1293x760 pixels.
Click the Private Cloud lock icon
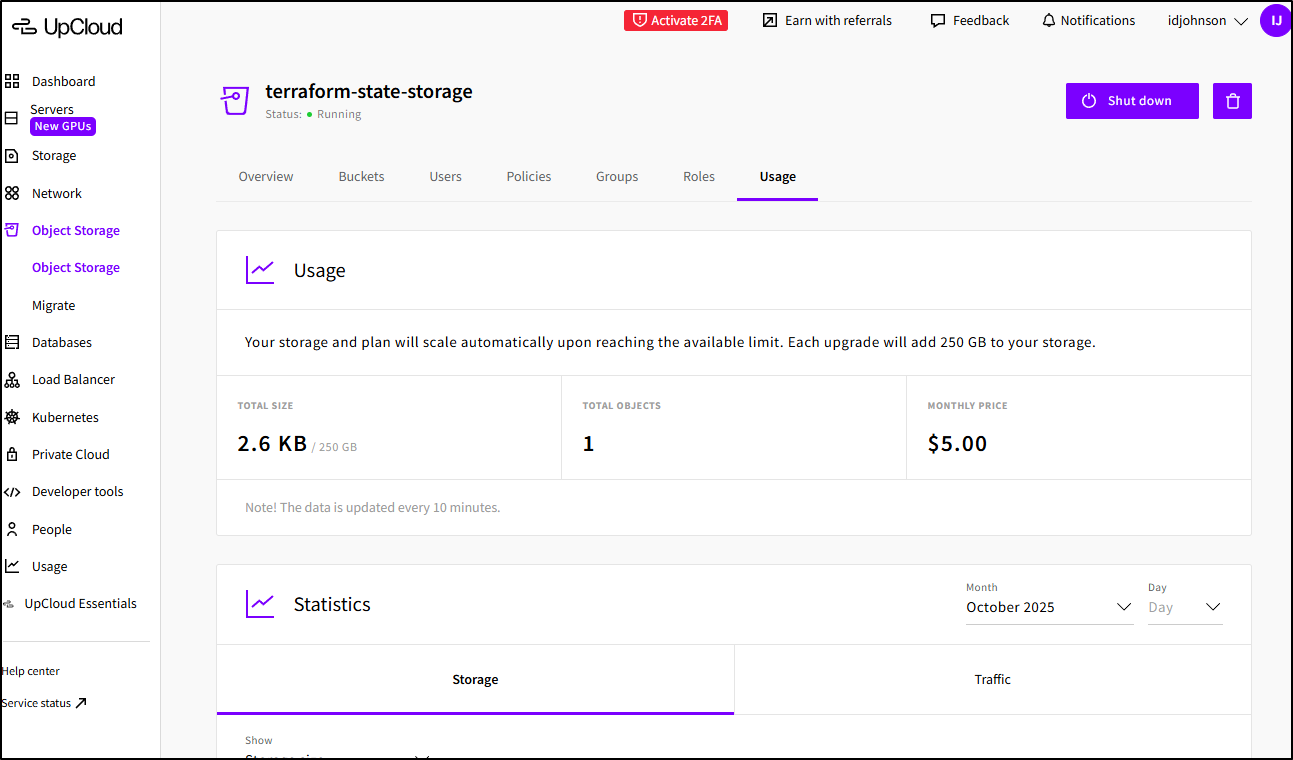pos(12,454)
